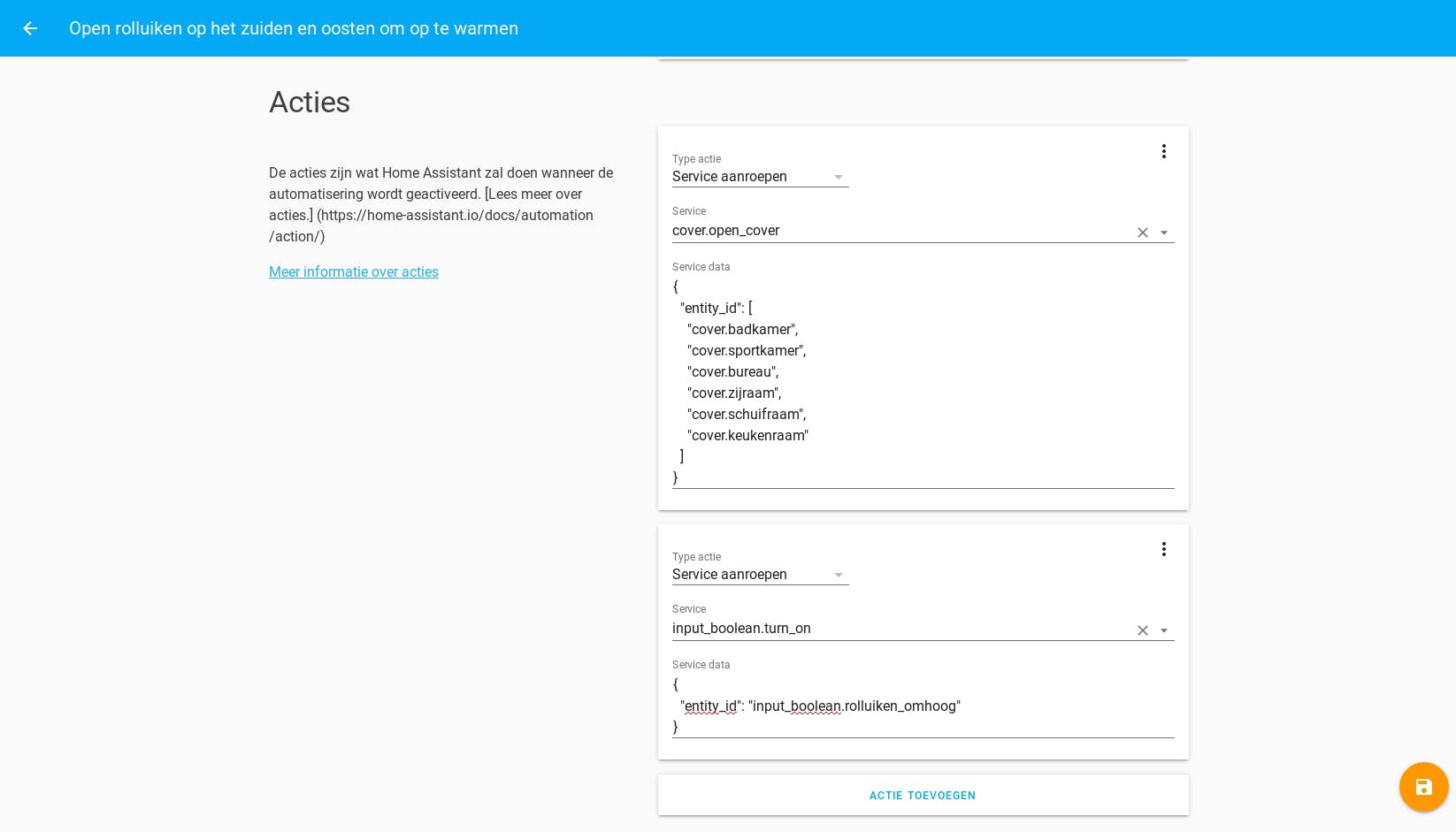Click the cover.badkamer line in service data
Screen dimensions: 1456x832
743,330
